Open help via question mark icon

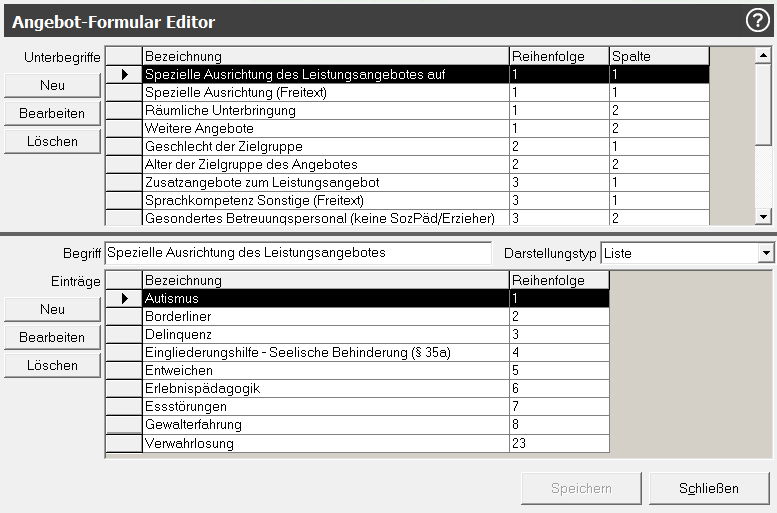click(x=756, y=21)
